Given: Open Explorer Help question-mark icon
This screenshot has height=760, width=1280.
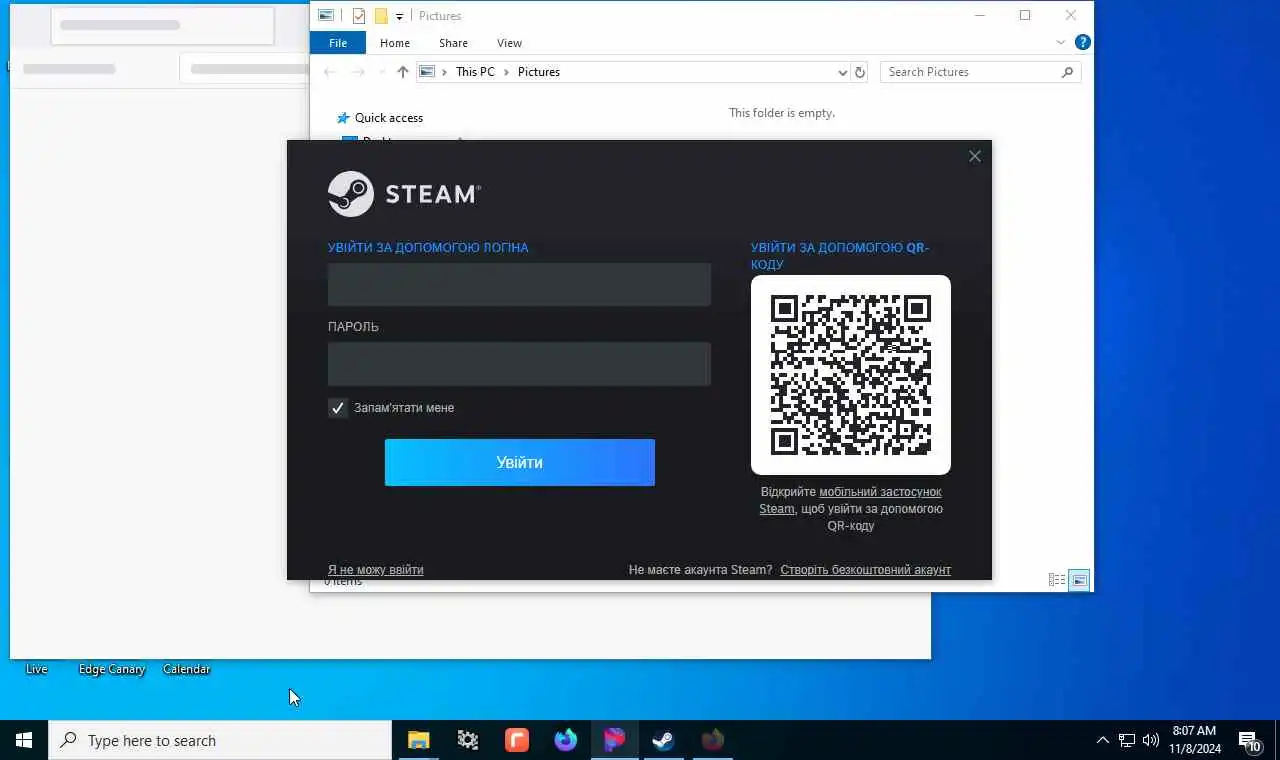Looking at the screenshot, I should (1082, 43).
